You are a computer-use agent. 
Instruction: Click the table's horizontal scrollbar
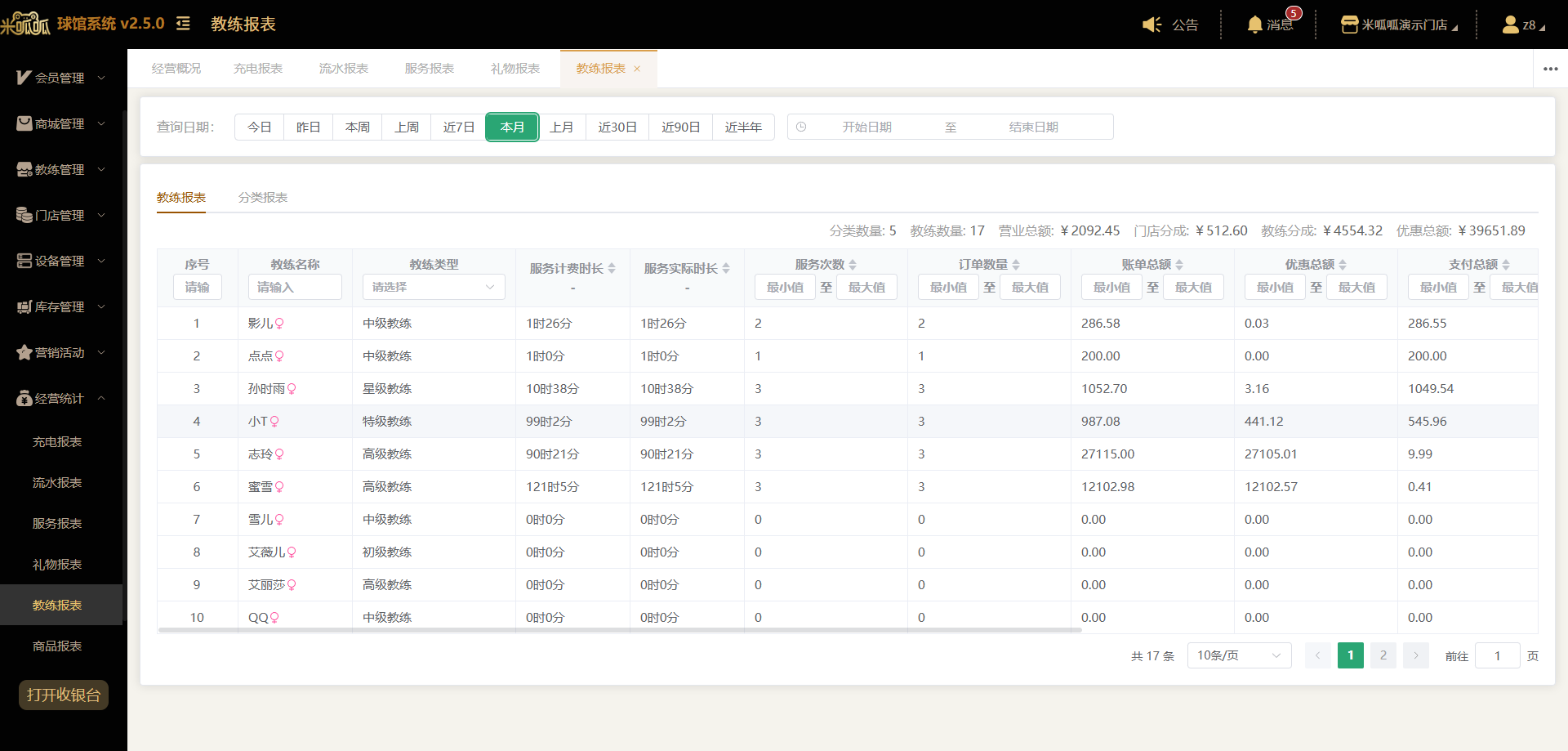click(x=620, y=630)
